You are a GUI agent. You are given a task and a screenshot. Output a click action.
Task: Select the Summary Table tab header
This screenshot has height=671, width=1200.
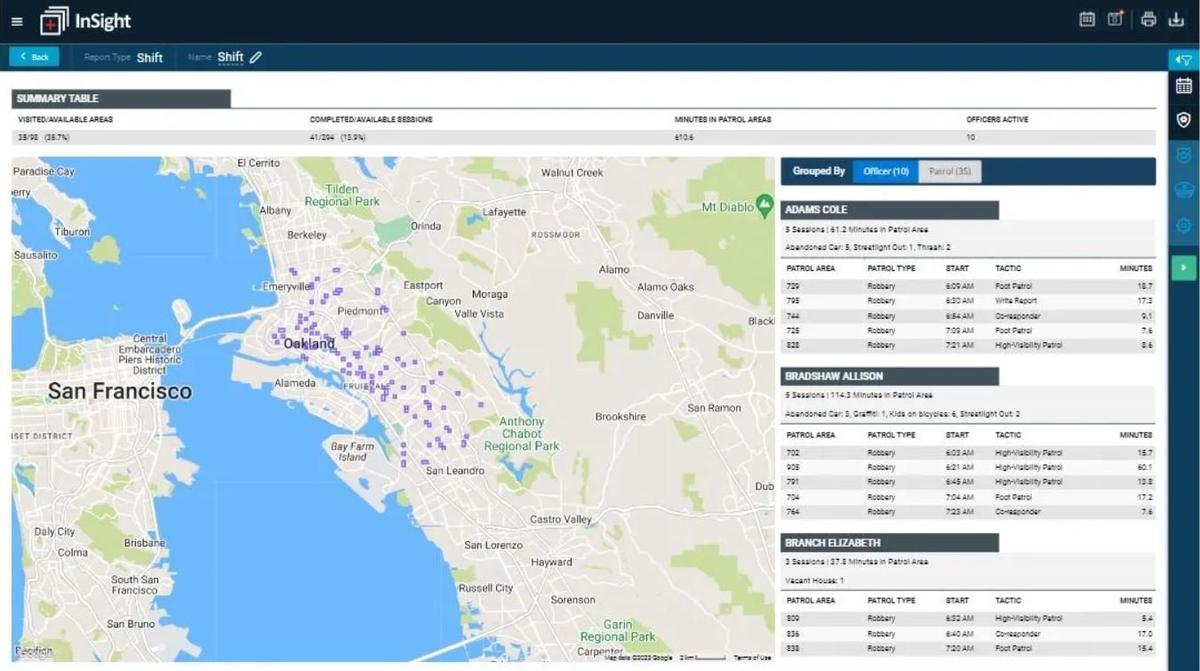pos(120,99)
